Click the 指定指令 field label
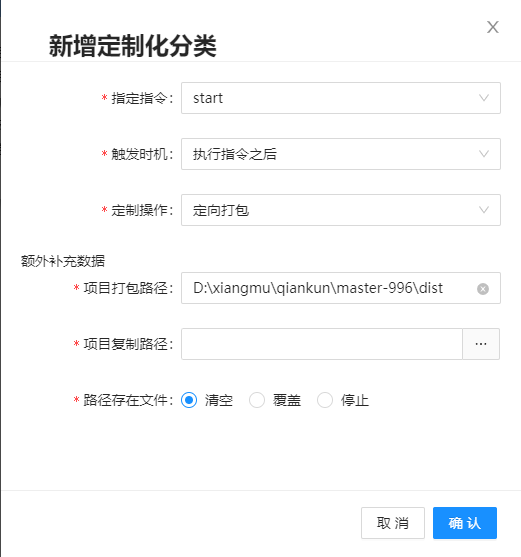 point(139,98)
